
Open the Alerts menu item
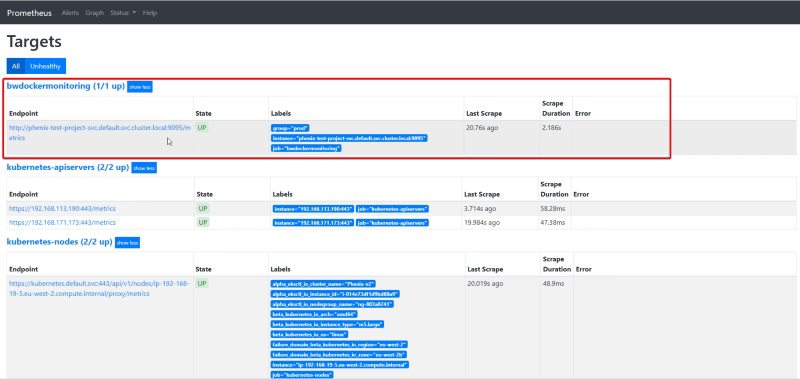70,13
